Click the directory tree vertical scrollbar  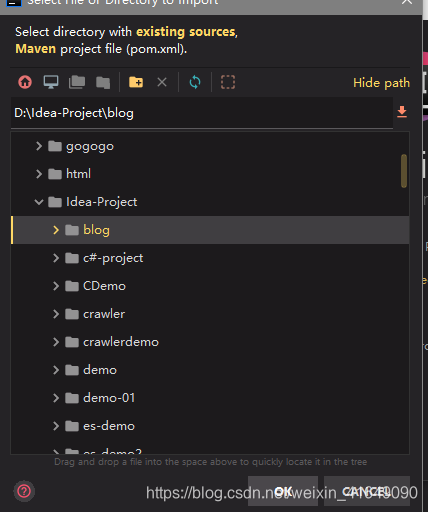click(x=404, y=171)
